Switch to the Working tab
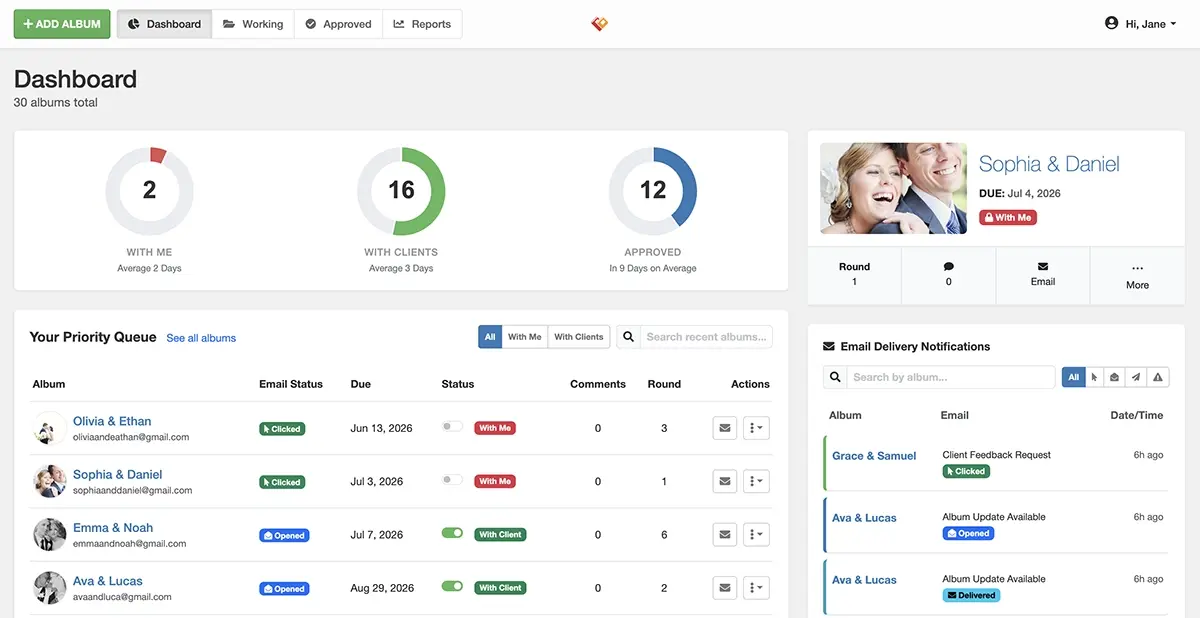The width and height of the screenshot is (1200, 618). click(x=253, y=24)
